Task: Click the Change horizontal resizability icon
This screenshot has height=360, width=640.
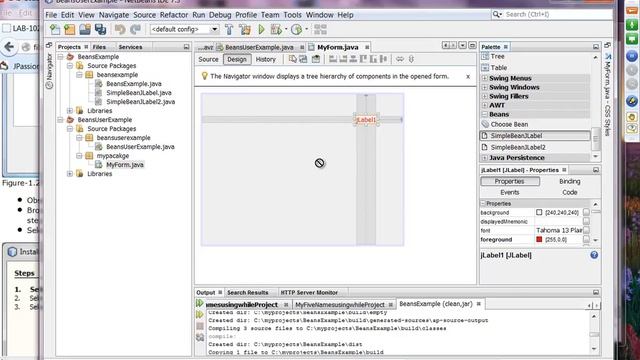Action: 400,59
